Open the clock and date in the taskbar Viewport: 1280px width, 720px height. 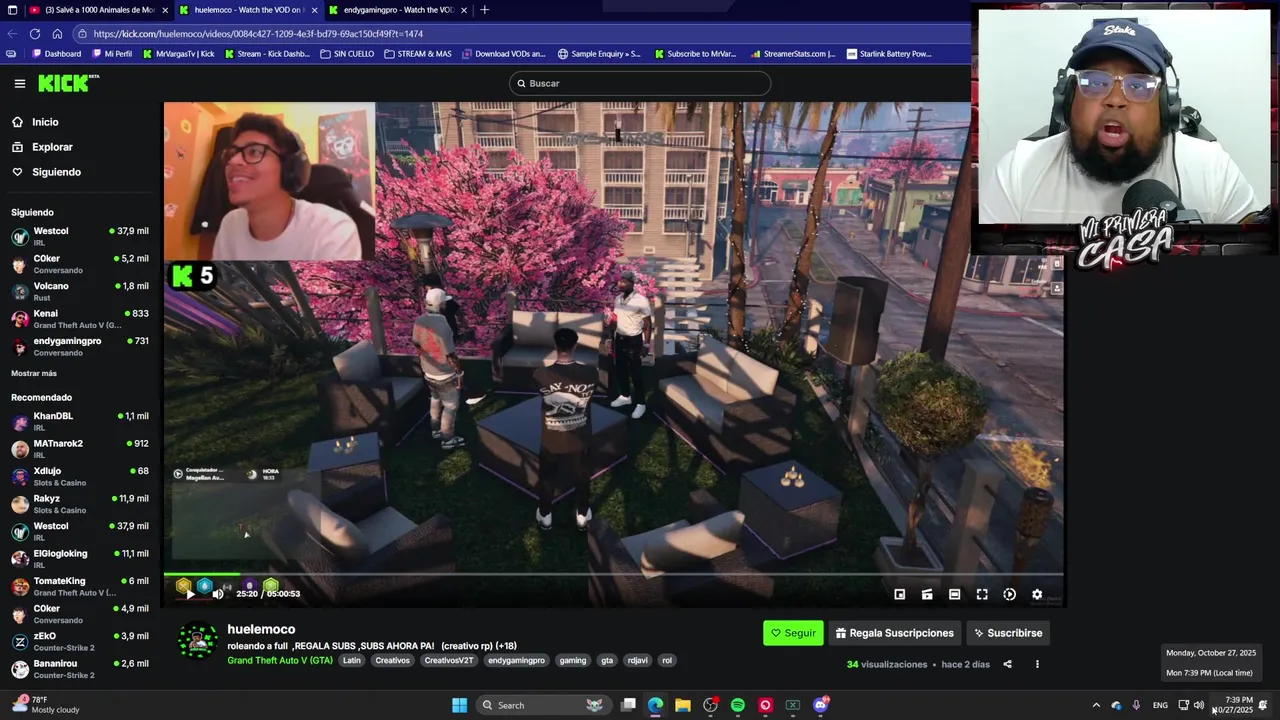(1238, 705)
